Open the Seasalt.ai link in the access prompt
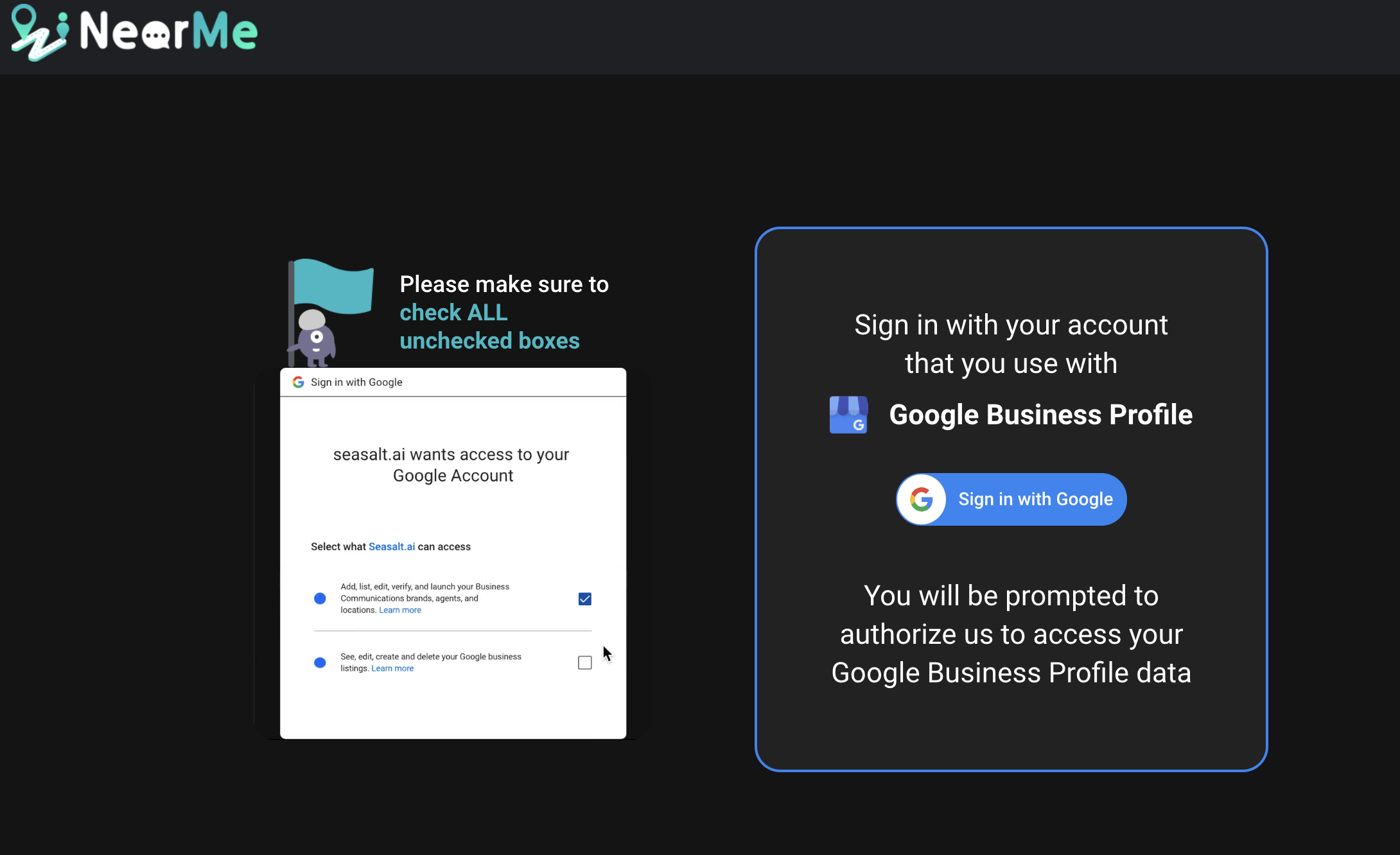1400x855 pixels. pyautogui.click(x=392, y=546)
